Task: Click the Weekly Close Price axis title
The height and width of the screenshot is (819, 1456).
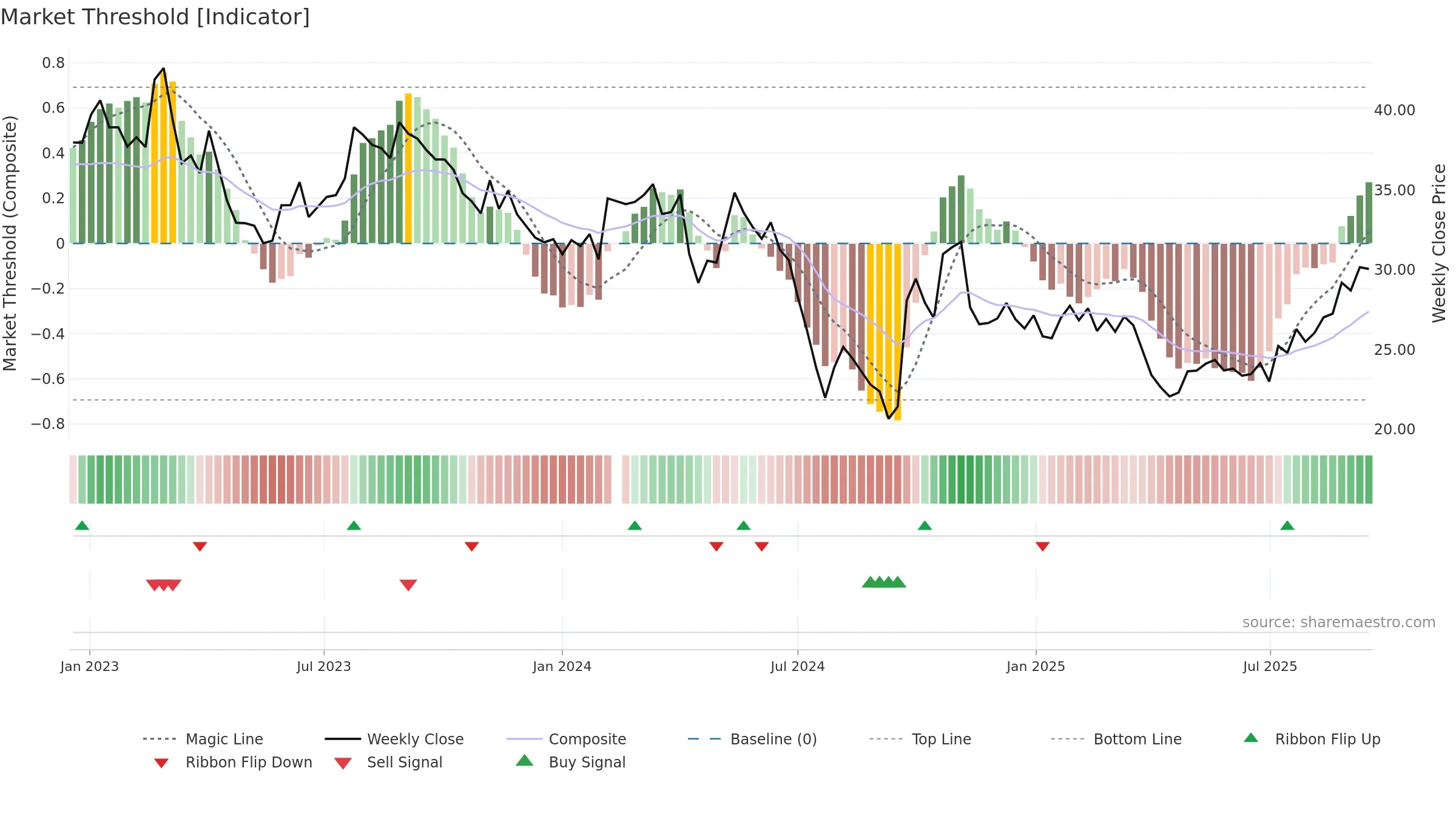Action: 1439,243
